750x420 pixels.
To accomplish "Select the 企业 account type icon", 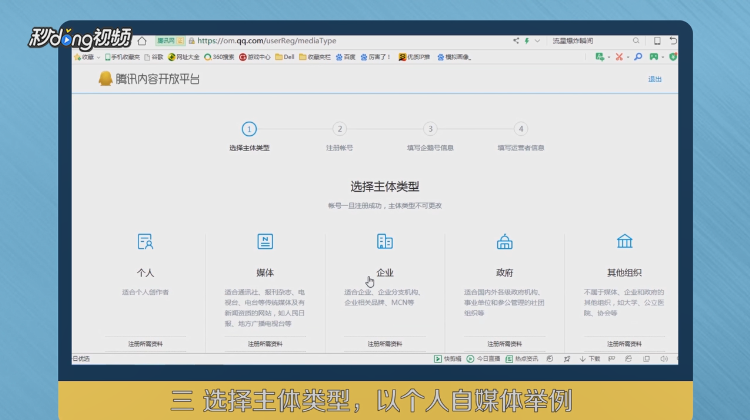I will (x=385, y=242).
